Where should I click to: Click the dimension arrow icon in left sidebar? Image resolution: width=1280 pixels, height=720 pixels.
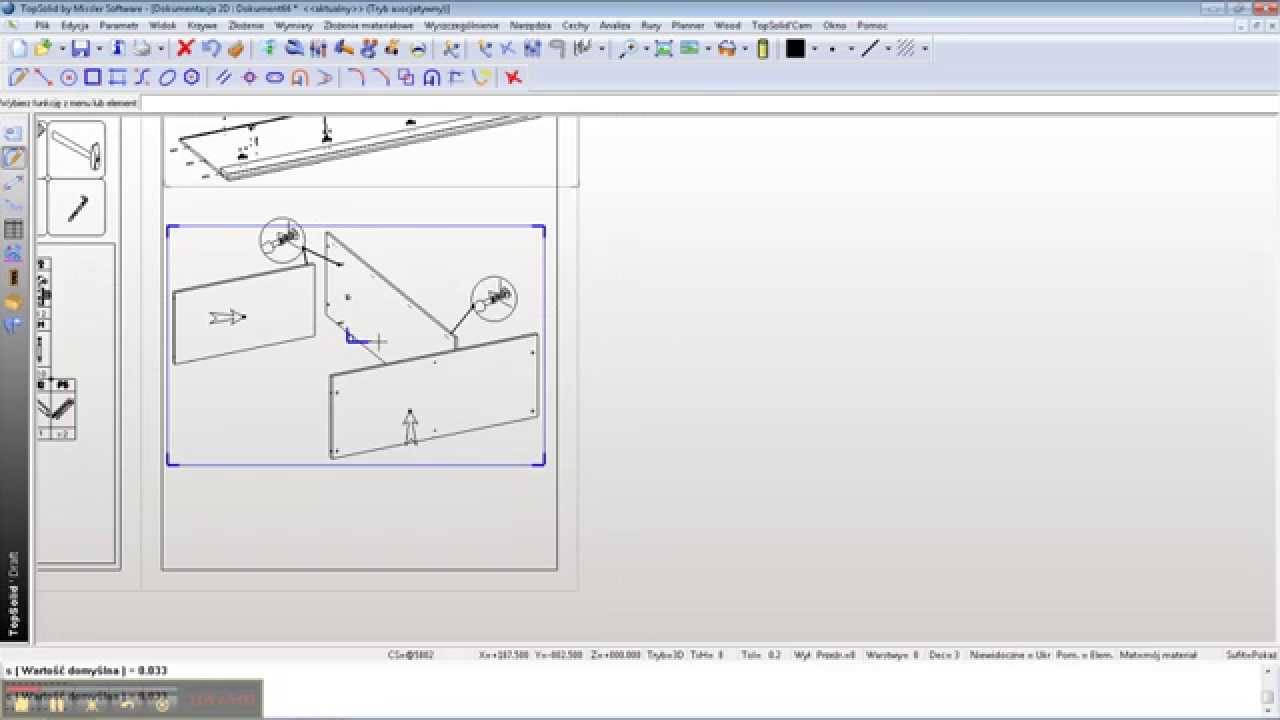click(14, 182)
